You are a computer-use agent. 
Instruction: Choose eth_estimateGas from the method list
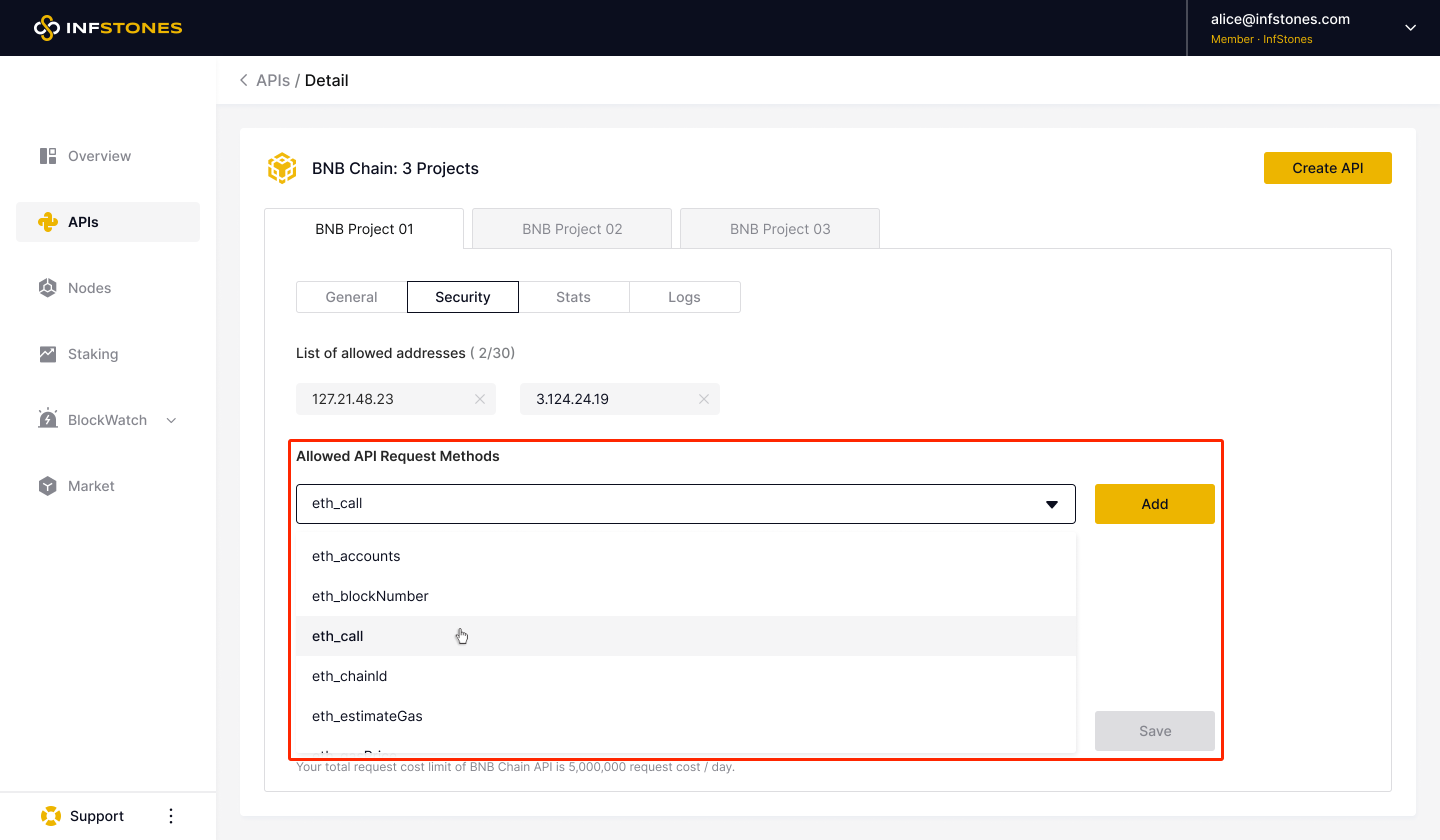pyautogui.click(x=685, y=716)
